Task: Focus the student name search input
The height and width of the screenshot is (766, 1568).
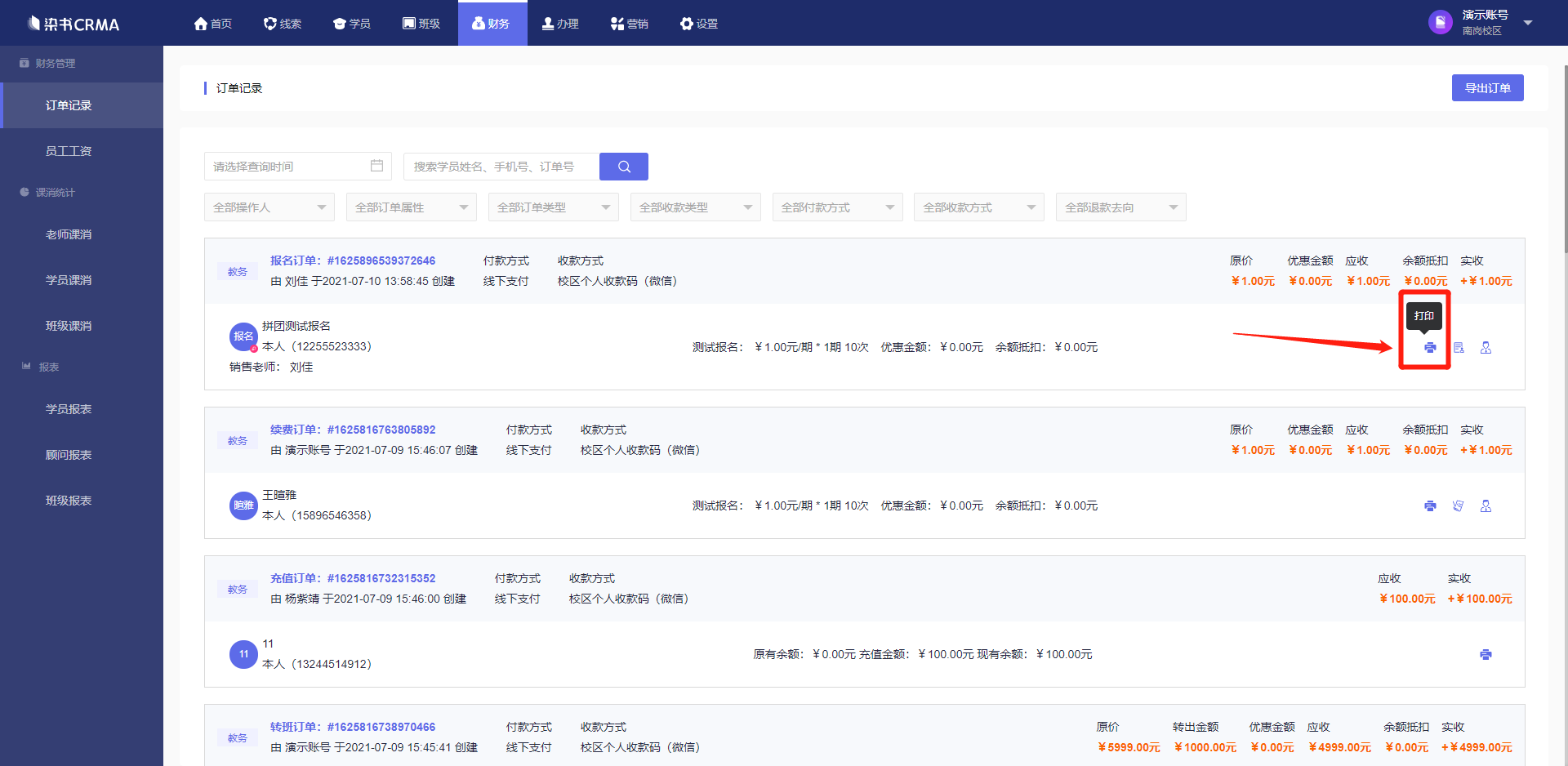Action: pos(501,167)
